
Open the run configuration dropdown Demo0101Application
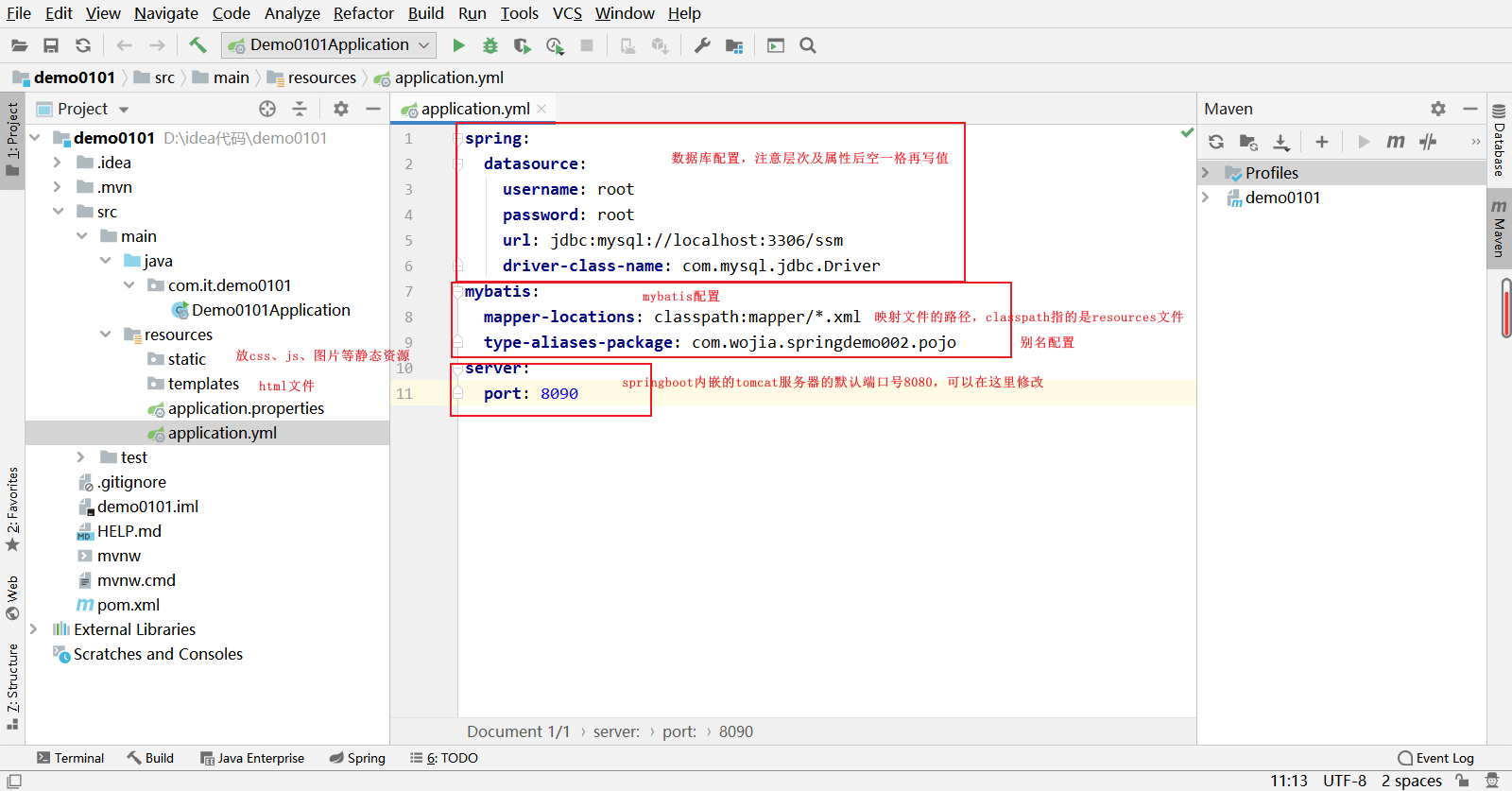329,44
